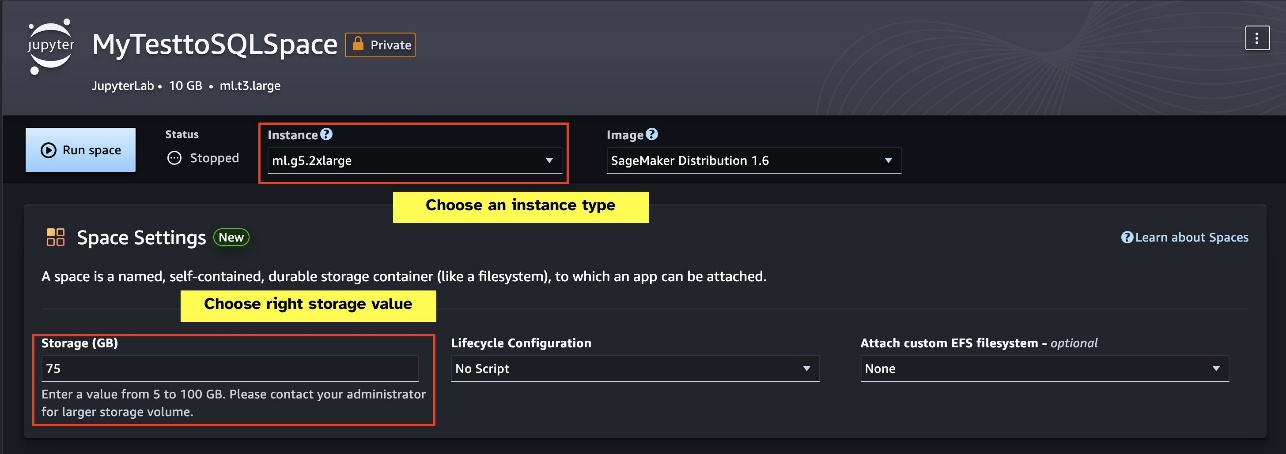Click the Space Settings grid icon

pos(56,237)
